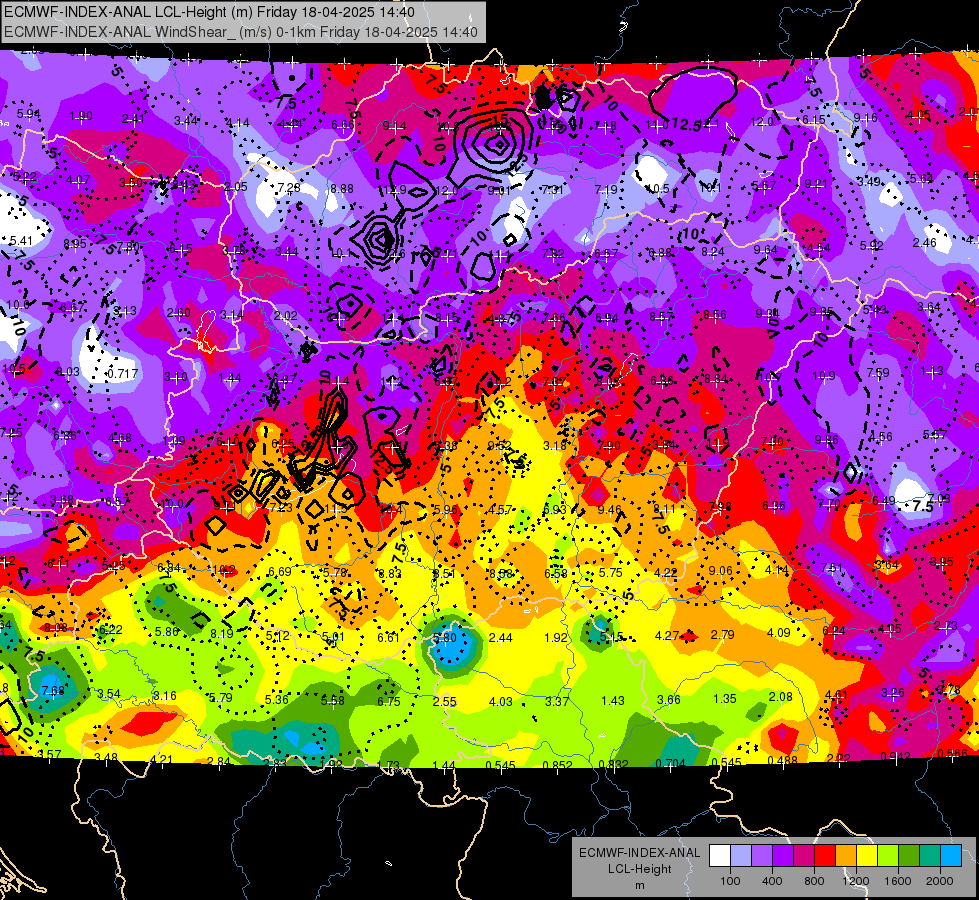
Task: Select the white legend swatch below 100
Action: (720, 855)
